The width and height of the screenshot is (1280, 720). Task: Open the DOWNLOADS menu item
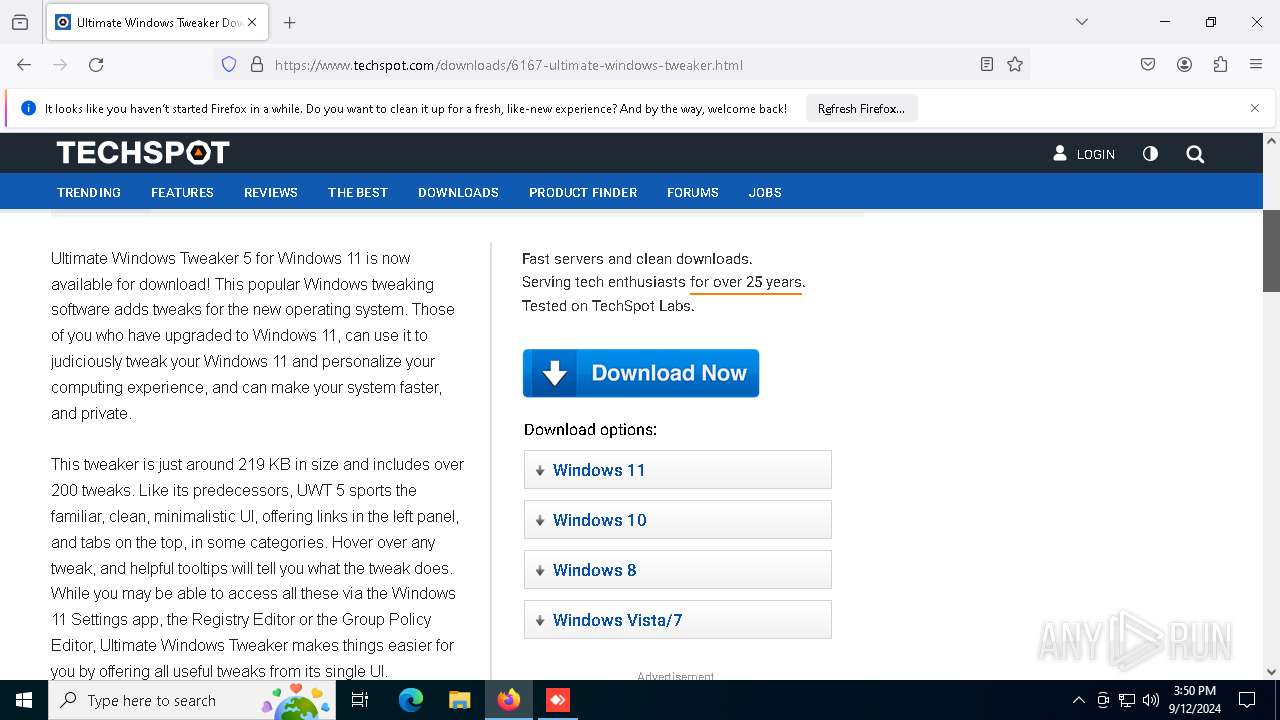tap(458, 192)
